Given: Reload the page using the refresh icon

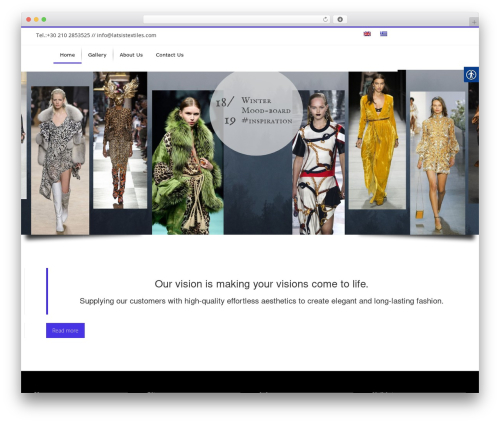Looking at the screenshot, I should [x=325, y=19].
